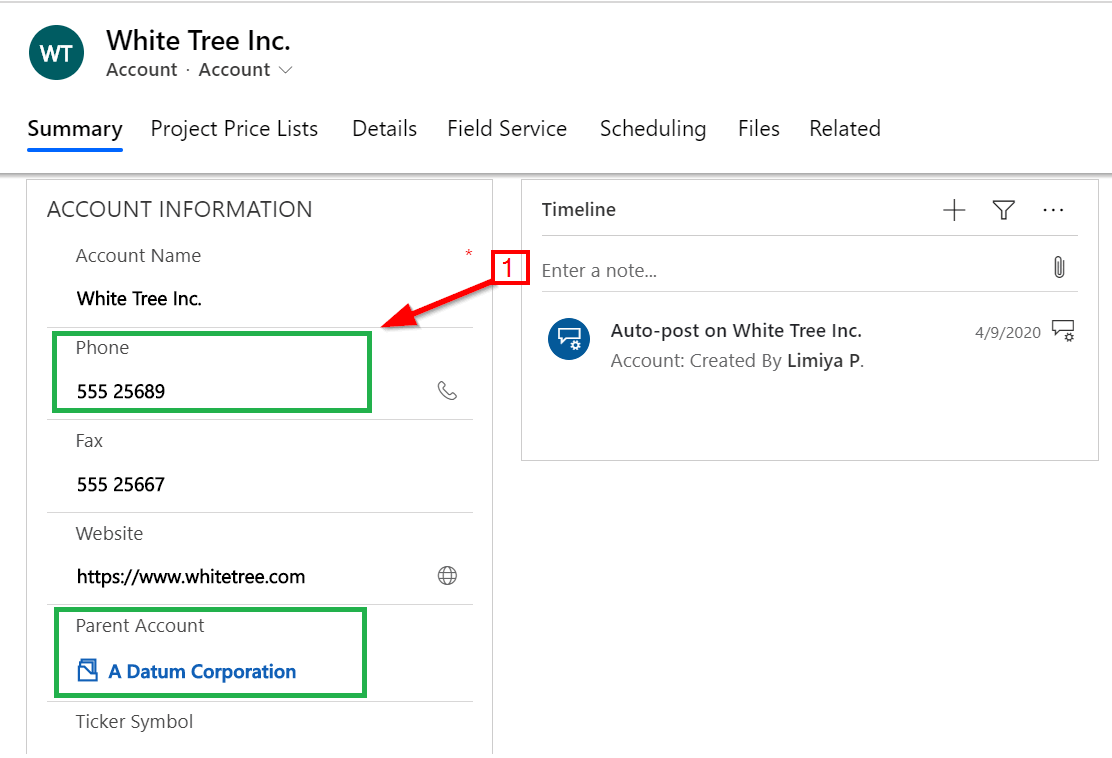Viewport: 1112px width, 758px height.
Task: Go to the Field Service tab
Action: point(506,129)
